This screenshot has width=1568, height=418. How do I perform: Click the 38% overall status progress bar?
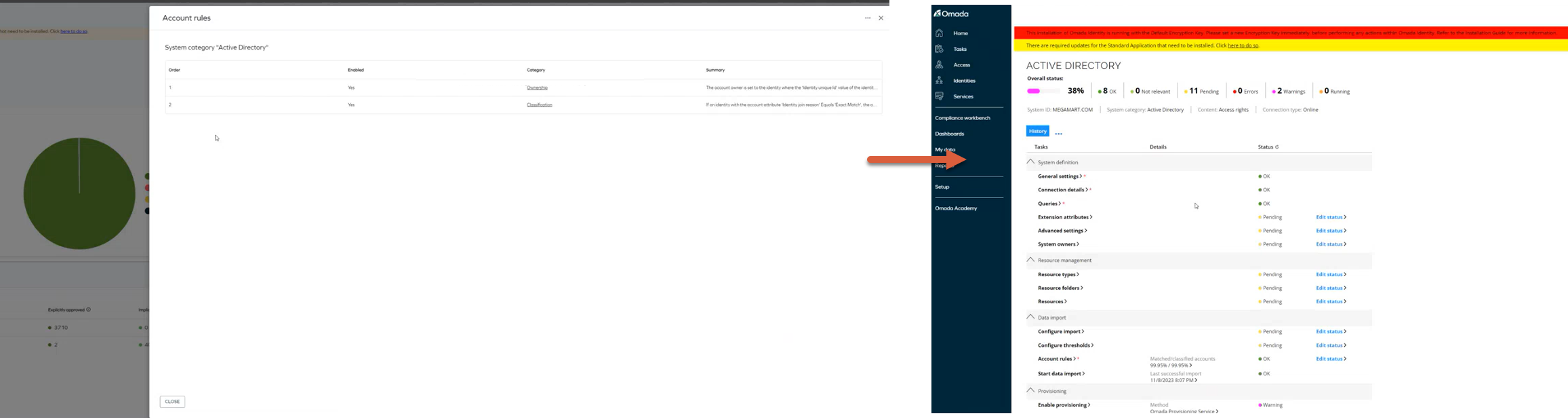[1043, 91]
